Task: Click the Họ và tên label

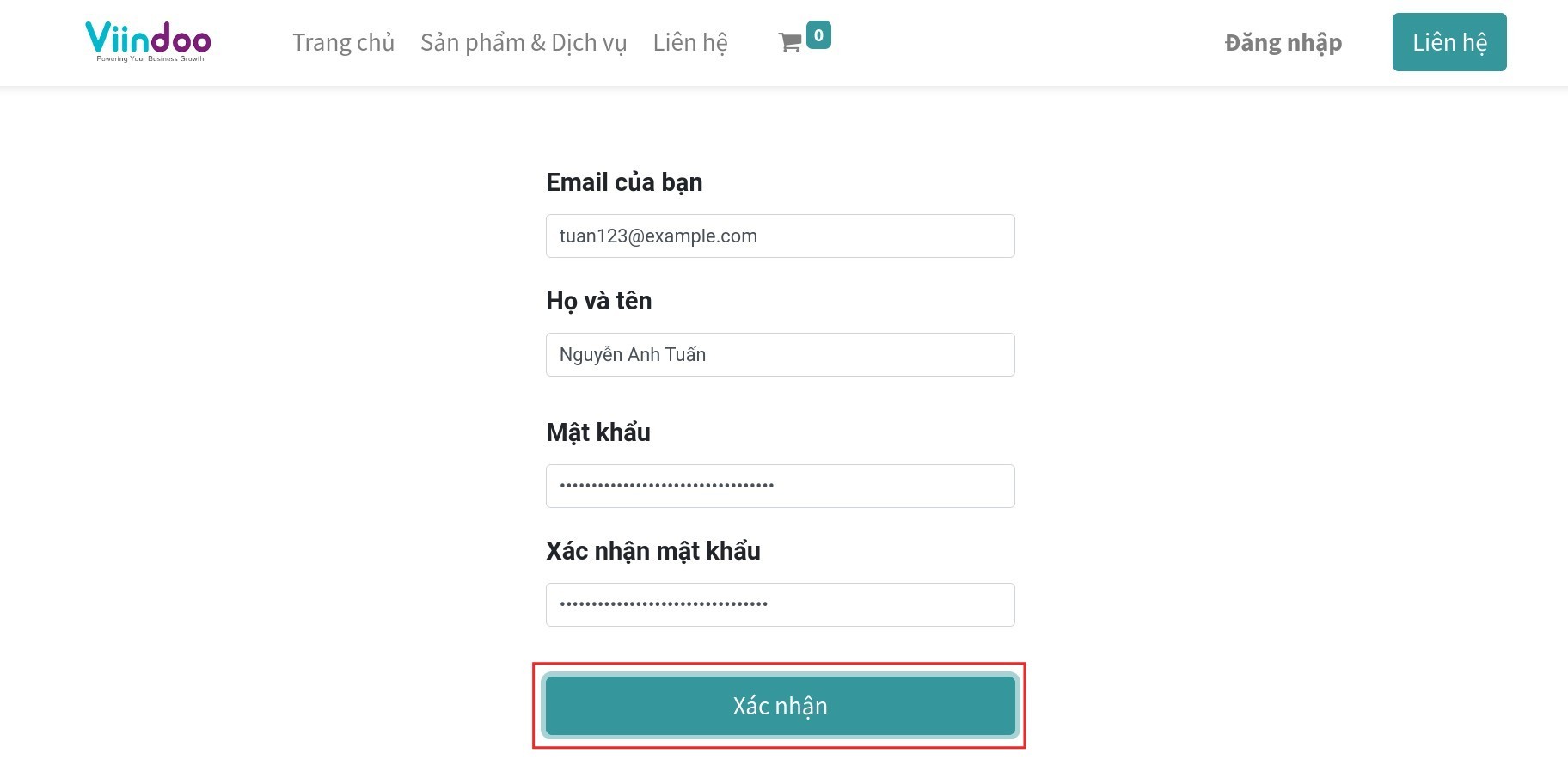Action: pos(598,301)
